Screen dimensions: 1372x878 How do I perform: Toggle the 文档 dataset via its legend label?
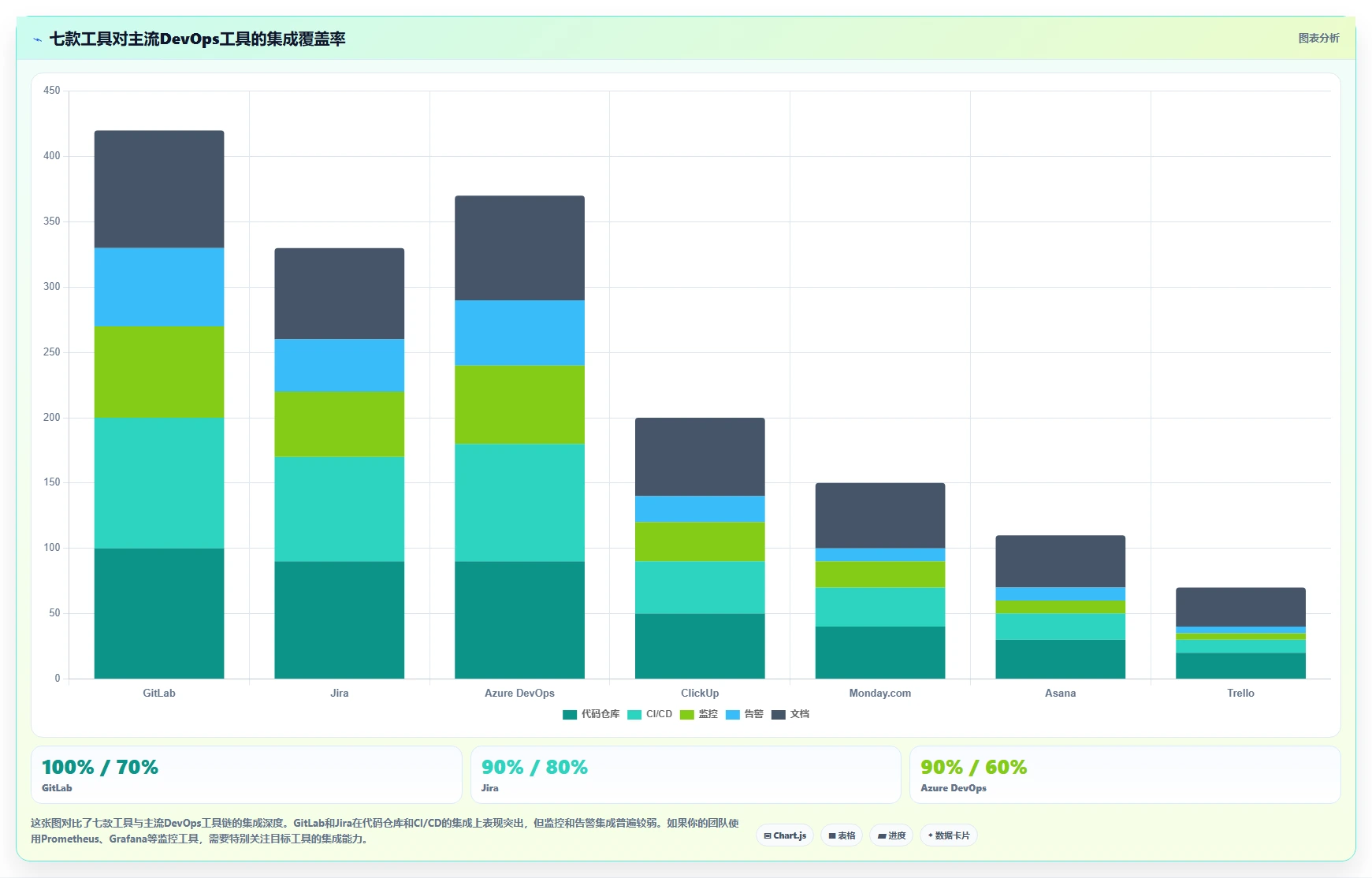click(800, 714)
